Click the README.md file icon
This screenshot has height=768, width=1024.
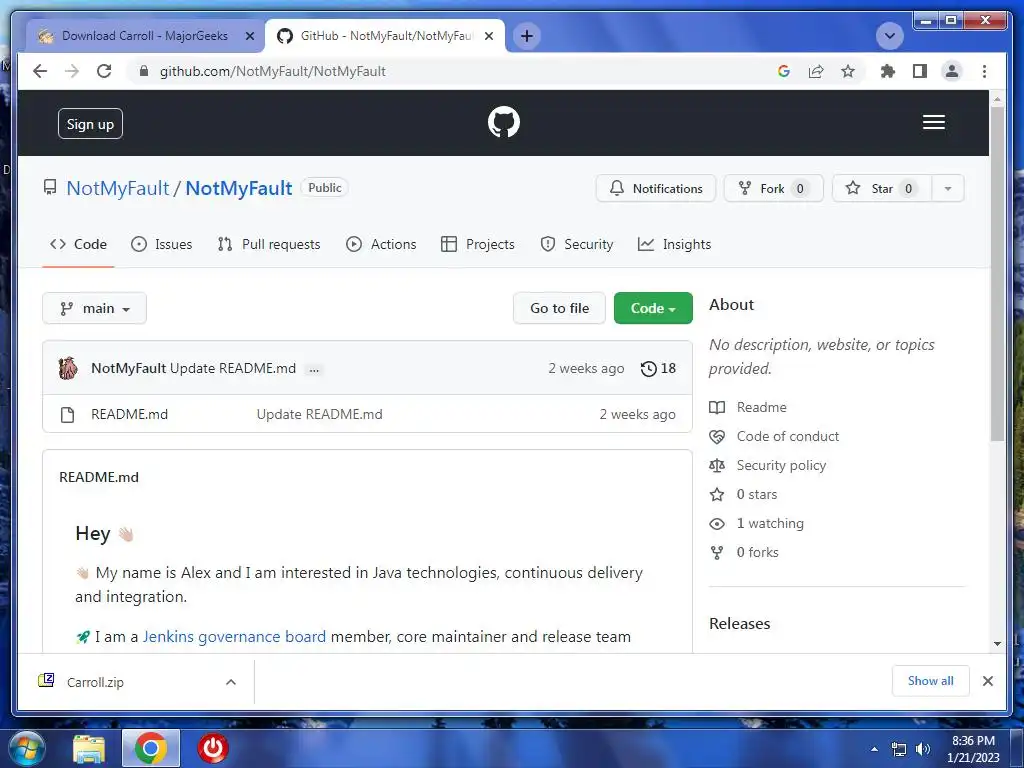(x=67, y=415)
